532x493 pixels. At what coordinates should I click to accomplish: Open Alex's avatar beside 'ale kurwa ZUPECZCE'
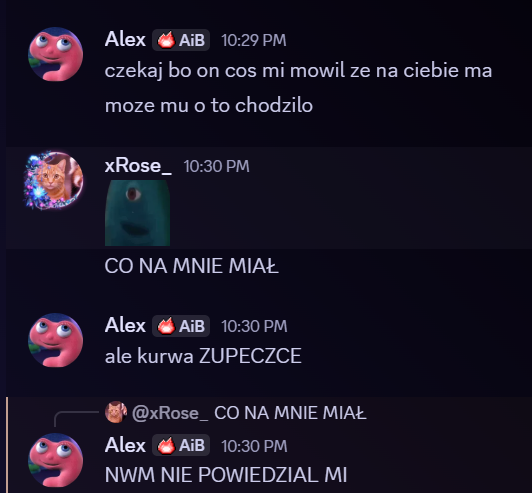(55, 340)
